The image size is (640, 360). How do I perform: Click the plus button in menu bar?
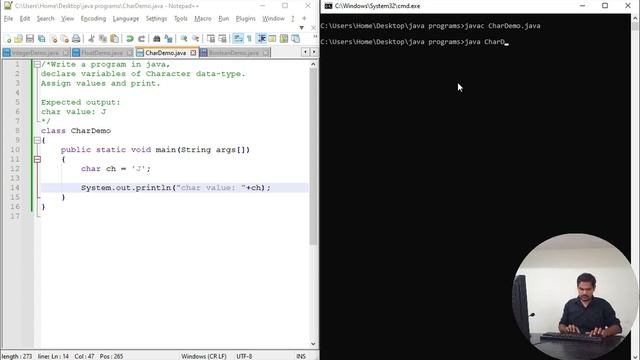(x=304, y=18)
